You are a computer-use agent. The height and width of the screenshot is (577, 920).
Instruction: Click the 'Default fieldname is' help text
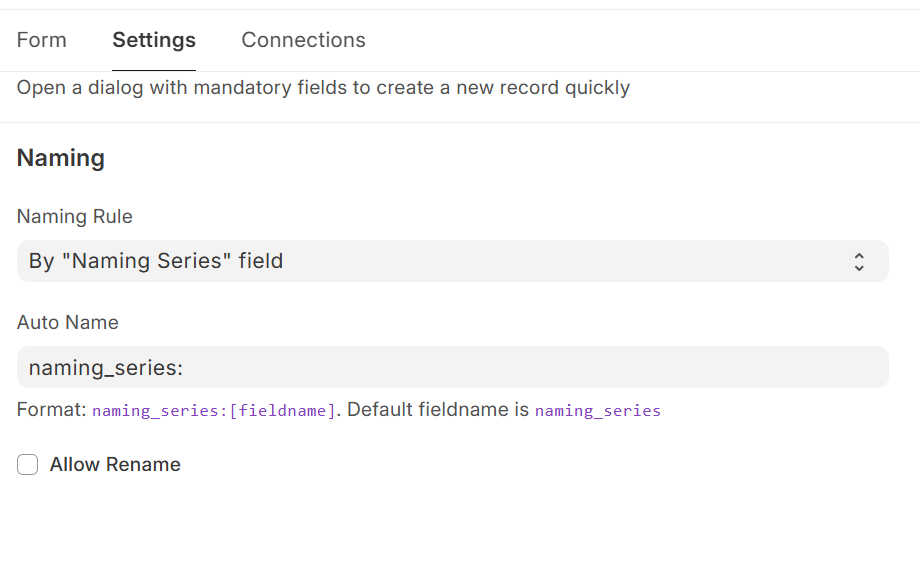[x=438, y=410]
